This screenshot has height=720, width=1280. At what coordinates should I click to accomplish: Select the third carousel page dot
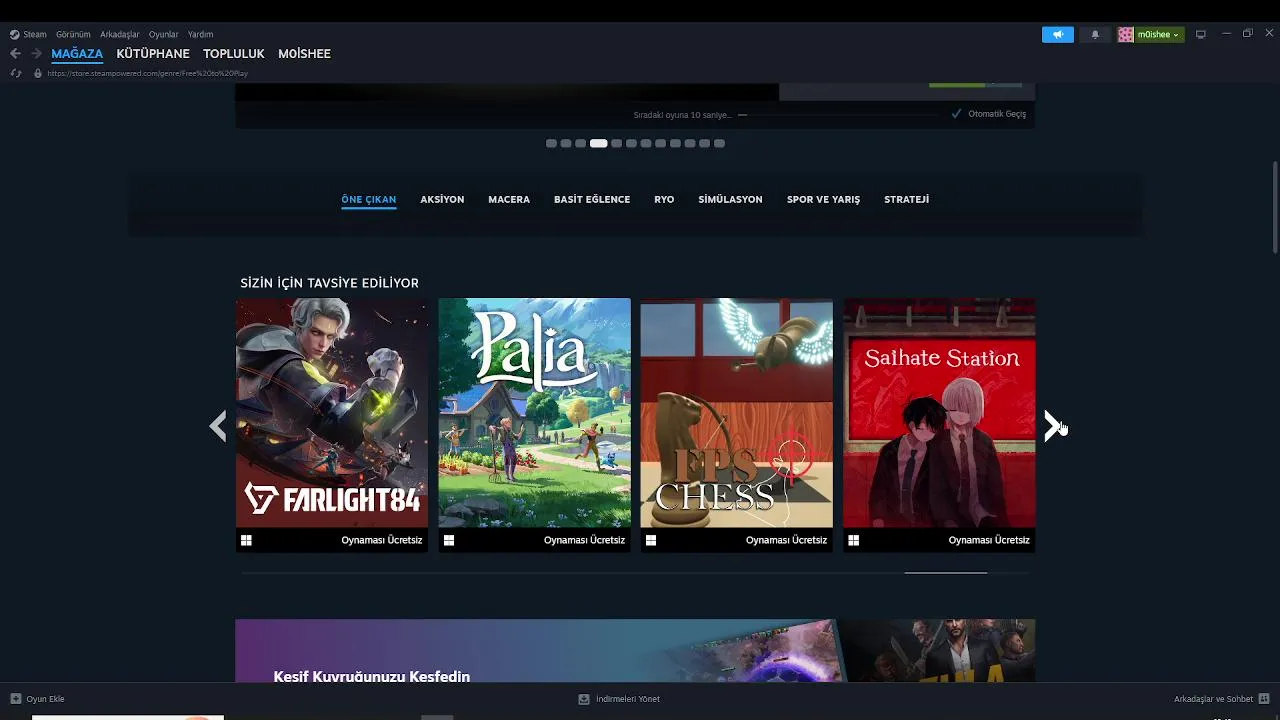pyautogui.click(x=580, y=143)
